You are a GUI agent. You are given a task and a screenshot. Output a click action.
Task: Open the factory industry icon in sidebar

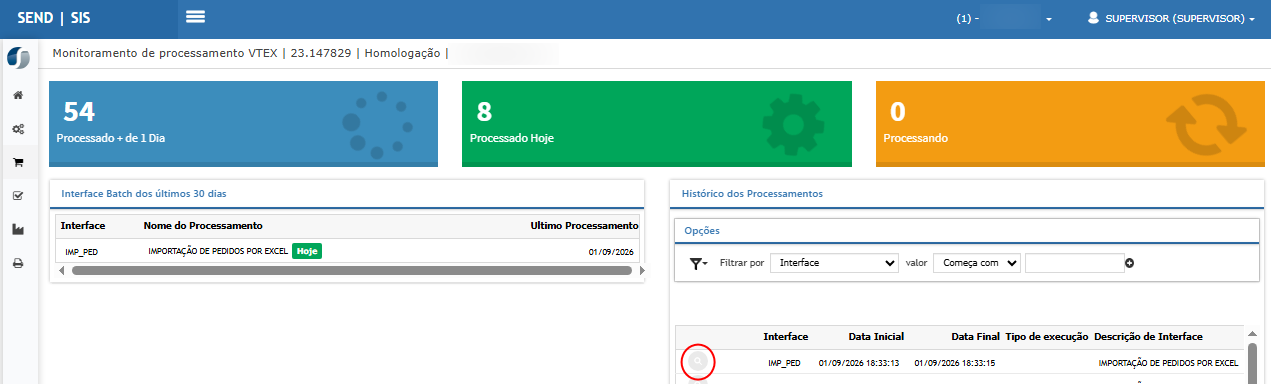click(18, 229)
